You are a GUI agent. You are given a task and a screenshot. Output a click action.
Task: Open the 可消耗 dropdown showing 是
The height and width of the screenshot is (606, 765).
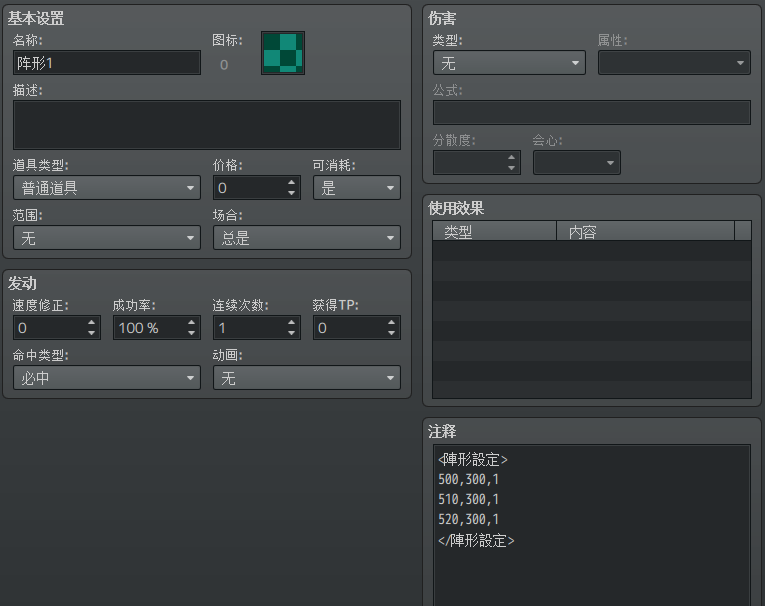tap(357, 188)
